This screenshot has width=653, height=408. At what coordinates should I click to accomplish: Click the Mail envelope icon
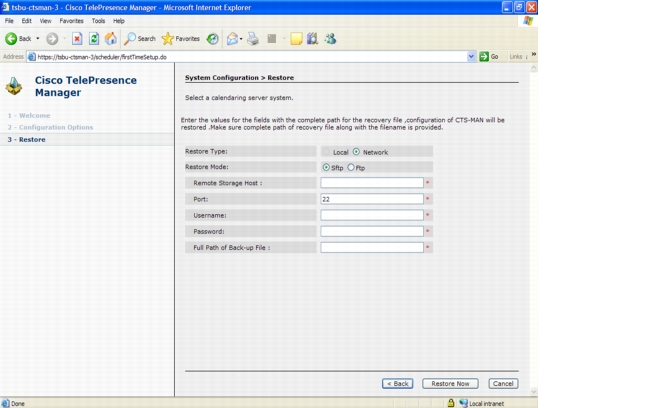click(x=232, y=39)
